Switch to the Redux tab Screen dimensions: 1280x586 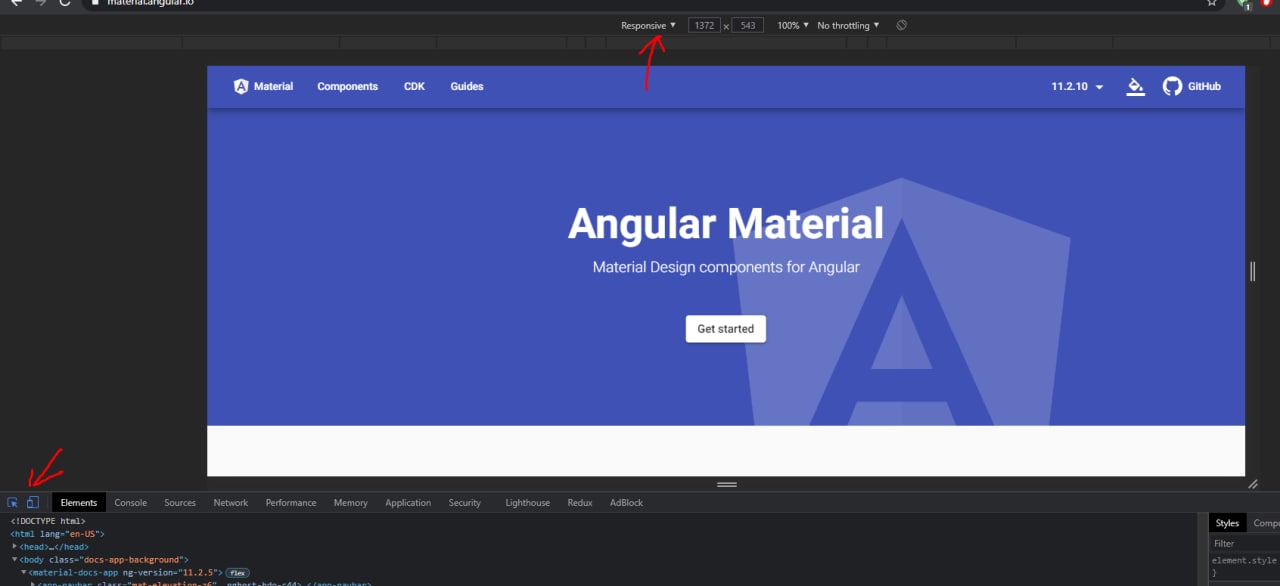coord(580,502)
